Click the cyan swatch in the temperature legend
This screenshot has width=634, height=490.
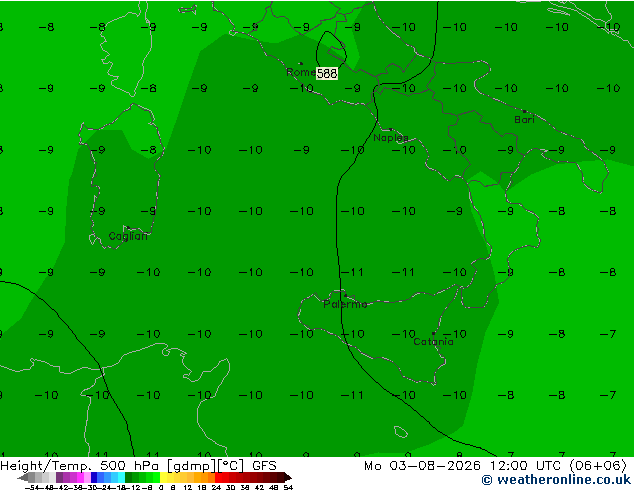coord(122,477)
